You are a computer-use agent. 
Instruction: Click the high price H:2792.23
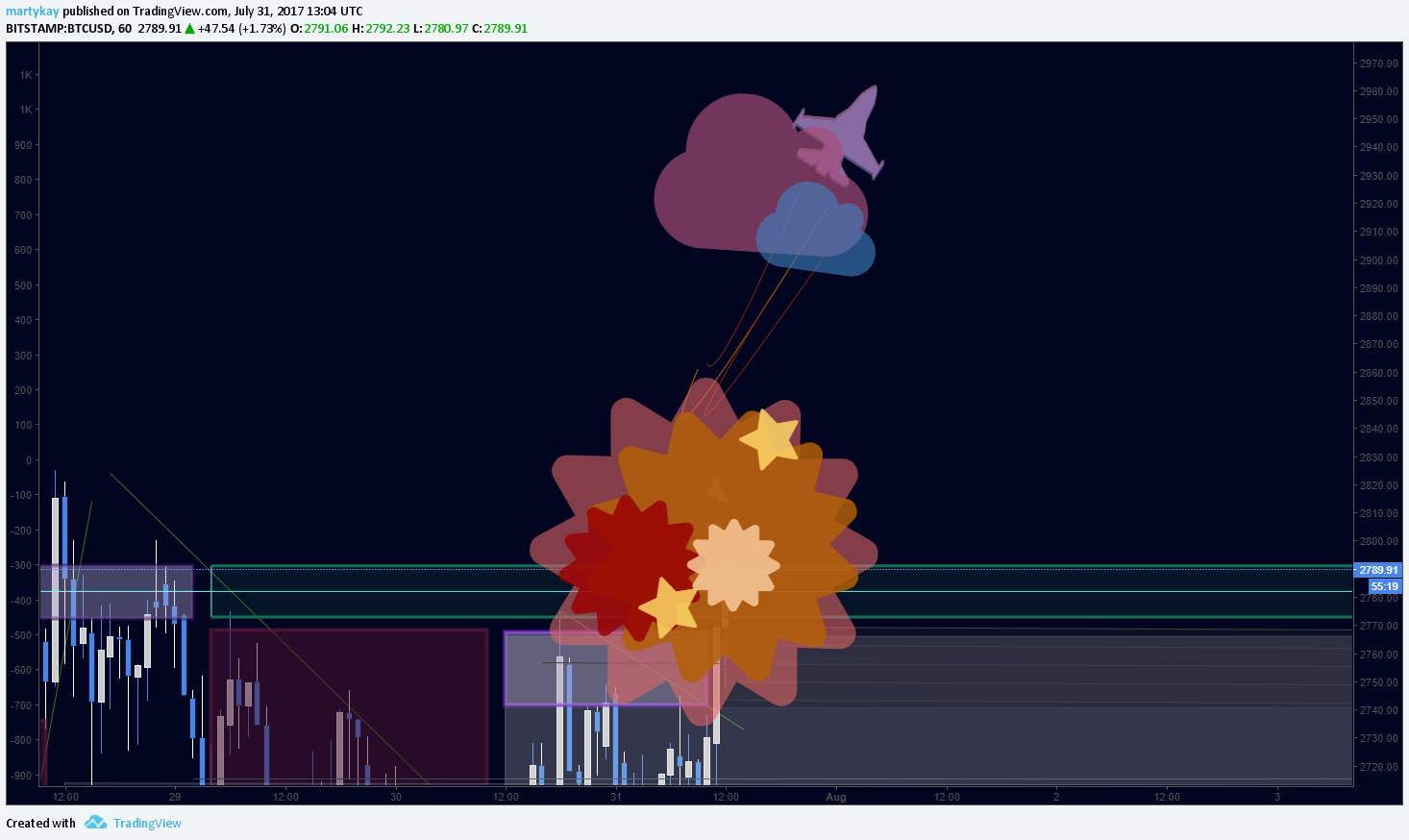[x=381, y=29]
